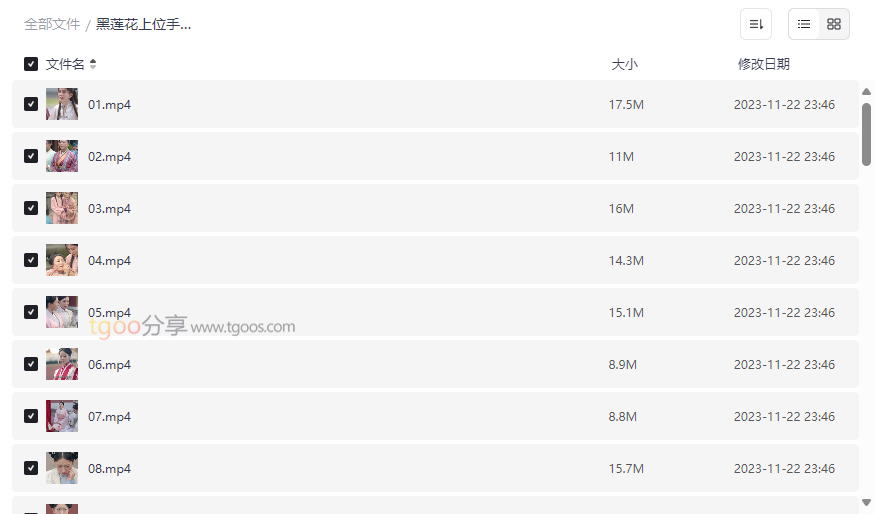Switch to grid view layout
874x514 pixels.
point(834,24)
